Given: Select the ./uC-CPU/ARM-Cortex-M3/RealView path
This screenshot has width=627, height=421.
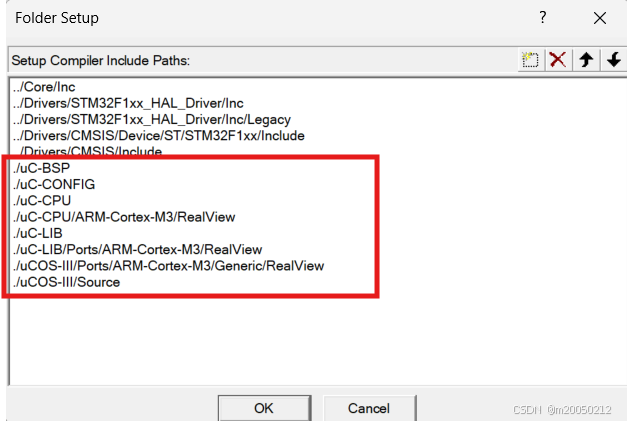Looking at the screenshot, I should coord(124,217).
